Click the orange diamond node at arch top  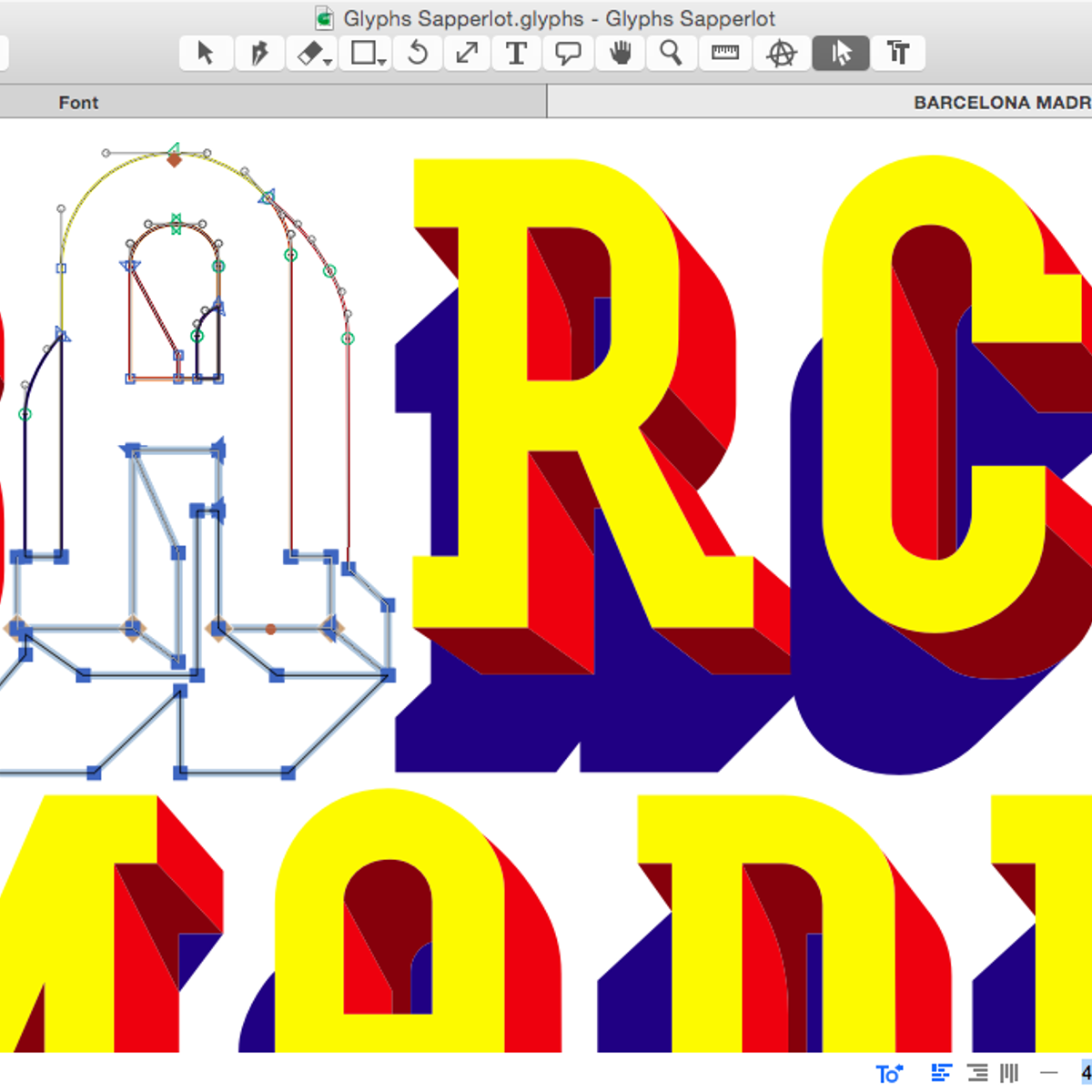(x=174, y=160)
